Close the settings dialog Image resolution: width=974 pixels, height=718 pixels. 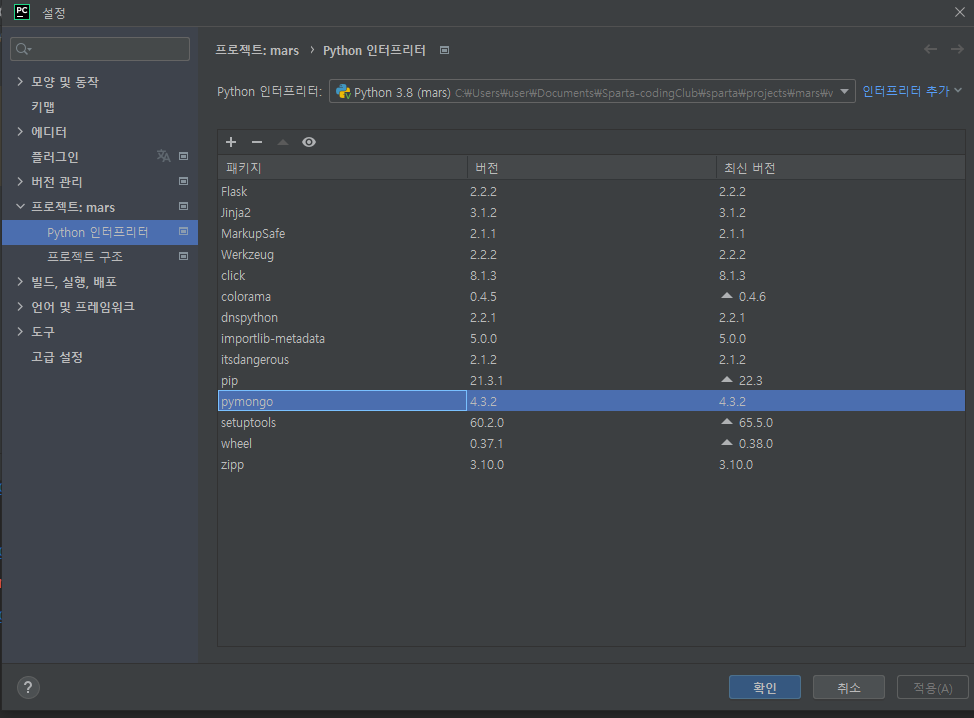[x=960, y=12]
